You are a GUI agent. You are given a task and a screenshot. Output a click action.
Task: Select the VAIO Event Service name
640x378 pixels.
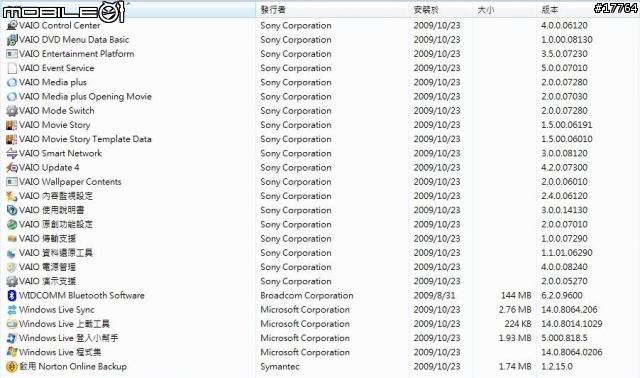[x=56, y=68]
